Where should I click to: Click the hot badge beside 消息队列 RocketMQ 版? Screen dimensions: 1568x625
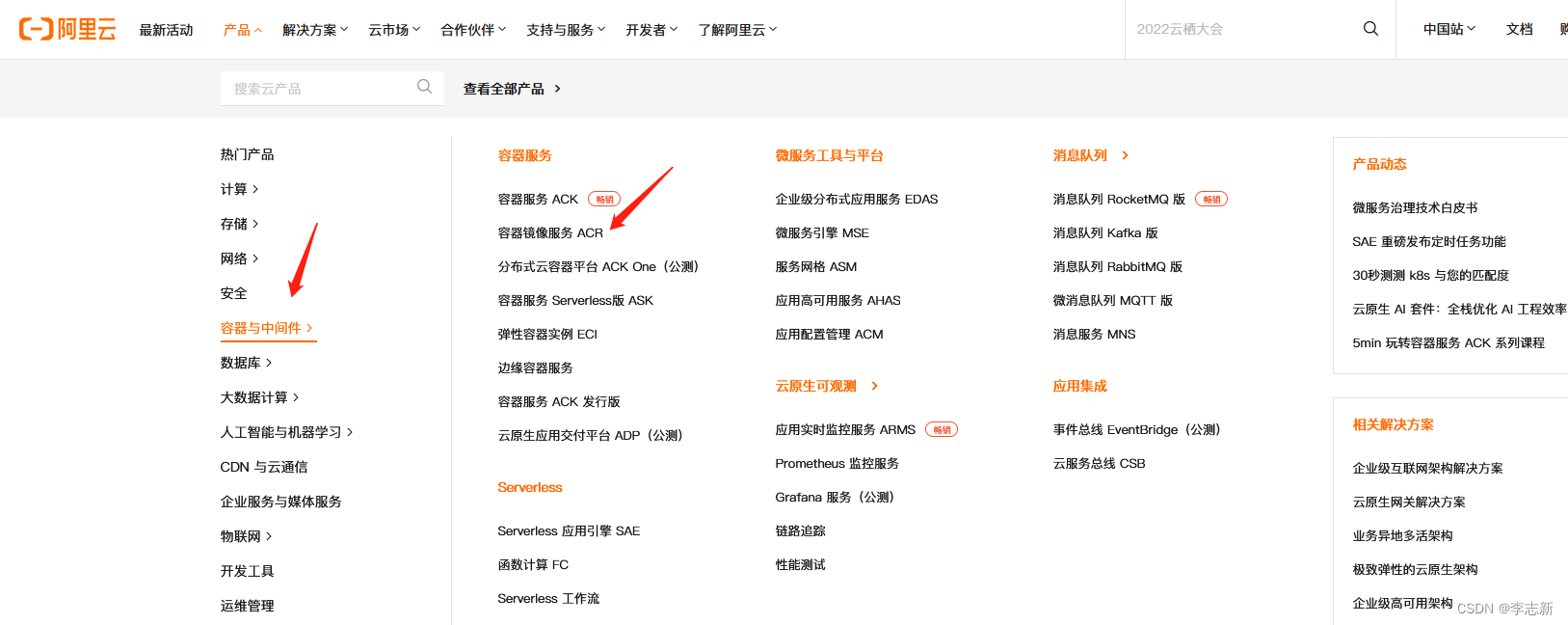[1211, 200]
